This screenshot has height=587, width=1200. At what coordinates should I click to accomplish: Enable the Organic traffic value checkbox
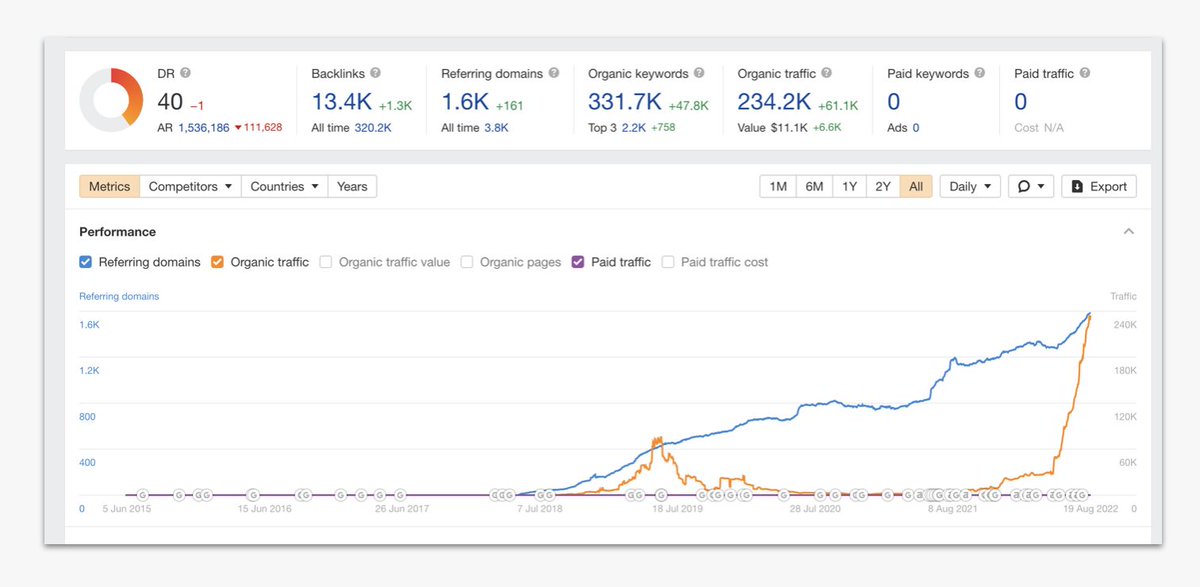(x=327, y=261)
